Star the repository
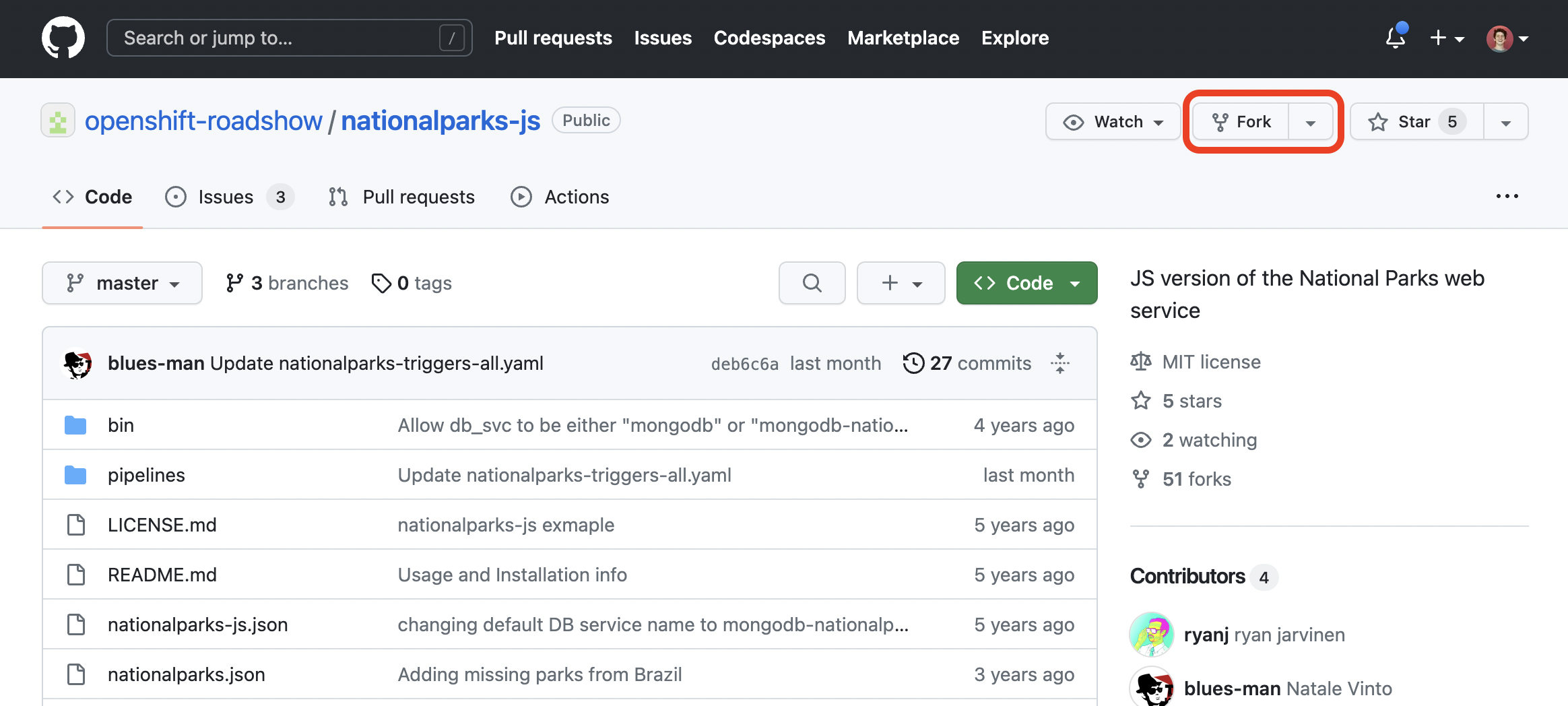The height and width of the screenshot is (706, 1568). (1417, 121)
